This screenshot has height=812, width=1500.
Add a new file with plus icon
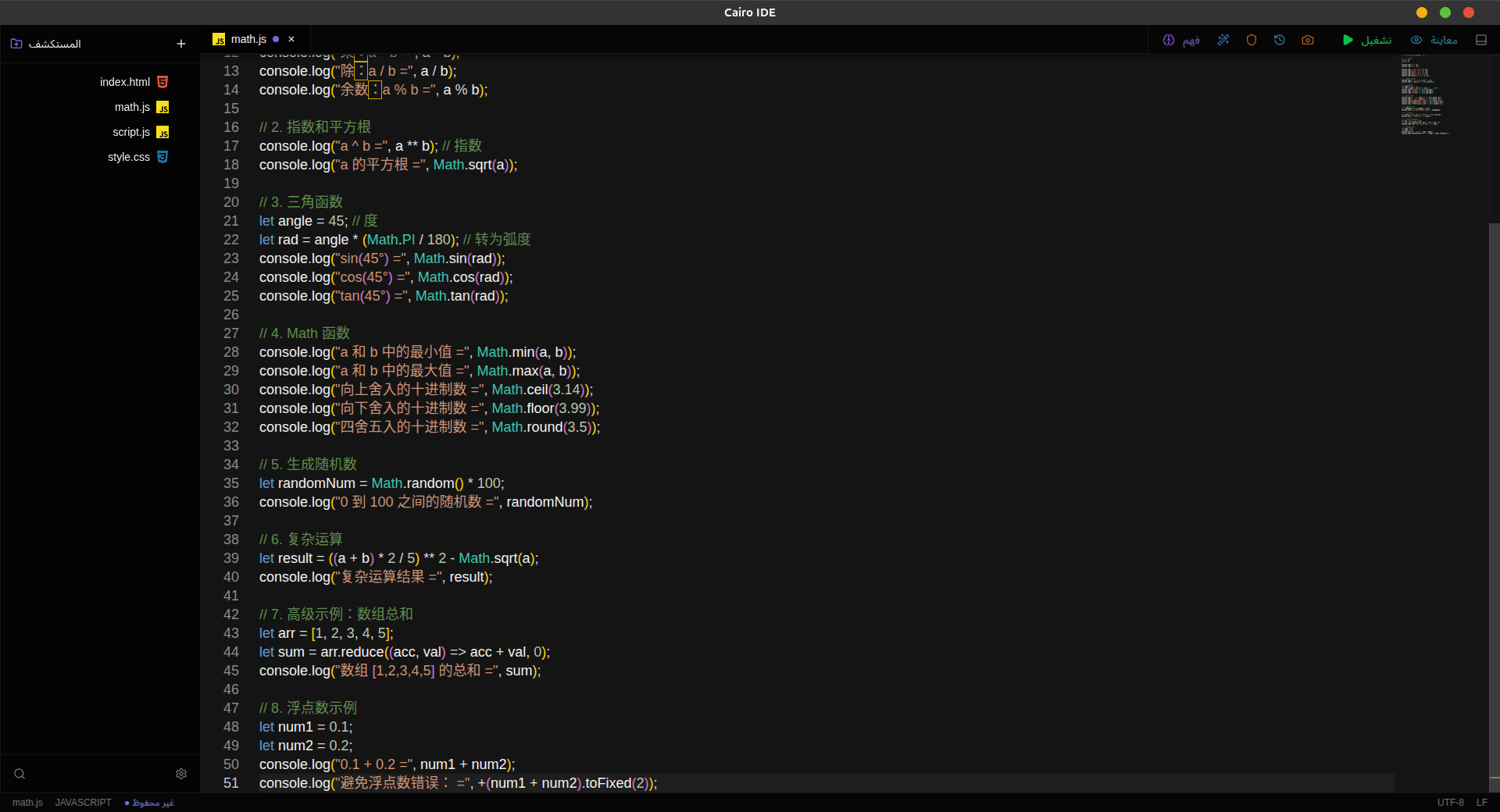(x=181, y=44)
